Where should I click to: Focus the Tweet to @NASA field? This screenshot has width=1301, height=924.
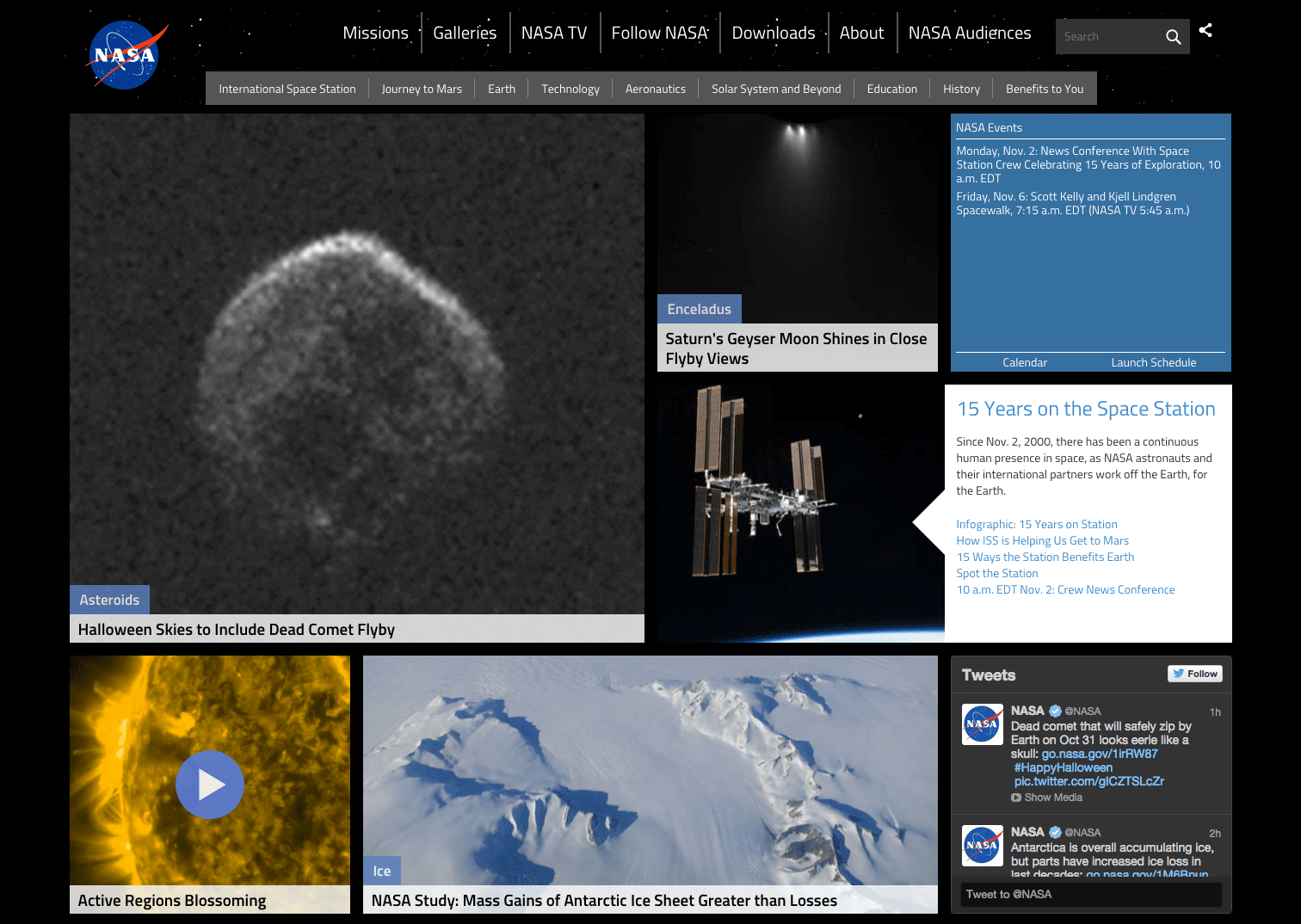tap(1091, 894)
